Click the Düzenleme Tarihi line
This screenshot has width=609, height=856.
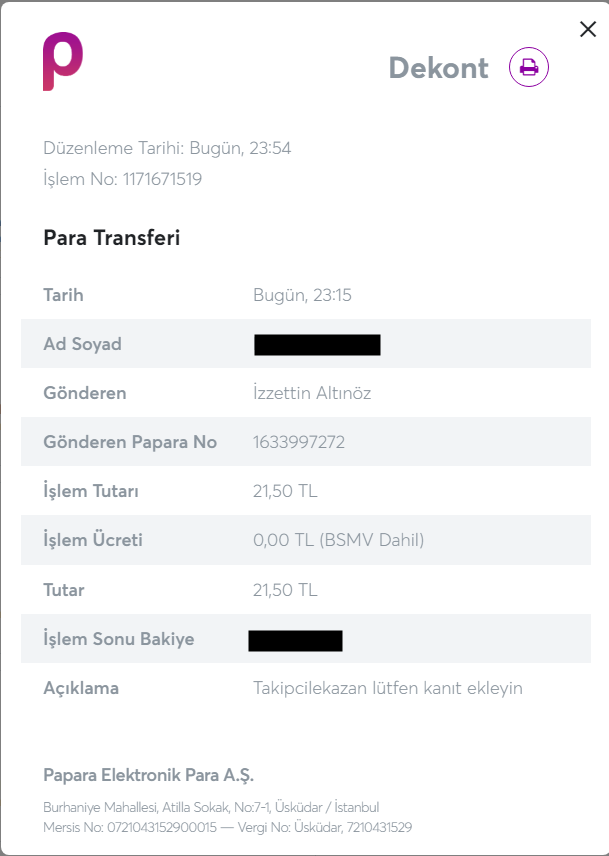click(167, 148)
